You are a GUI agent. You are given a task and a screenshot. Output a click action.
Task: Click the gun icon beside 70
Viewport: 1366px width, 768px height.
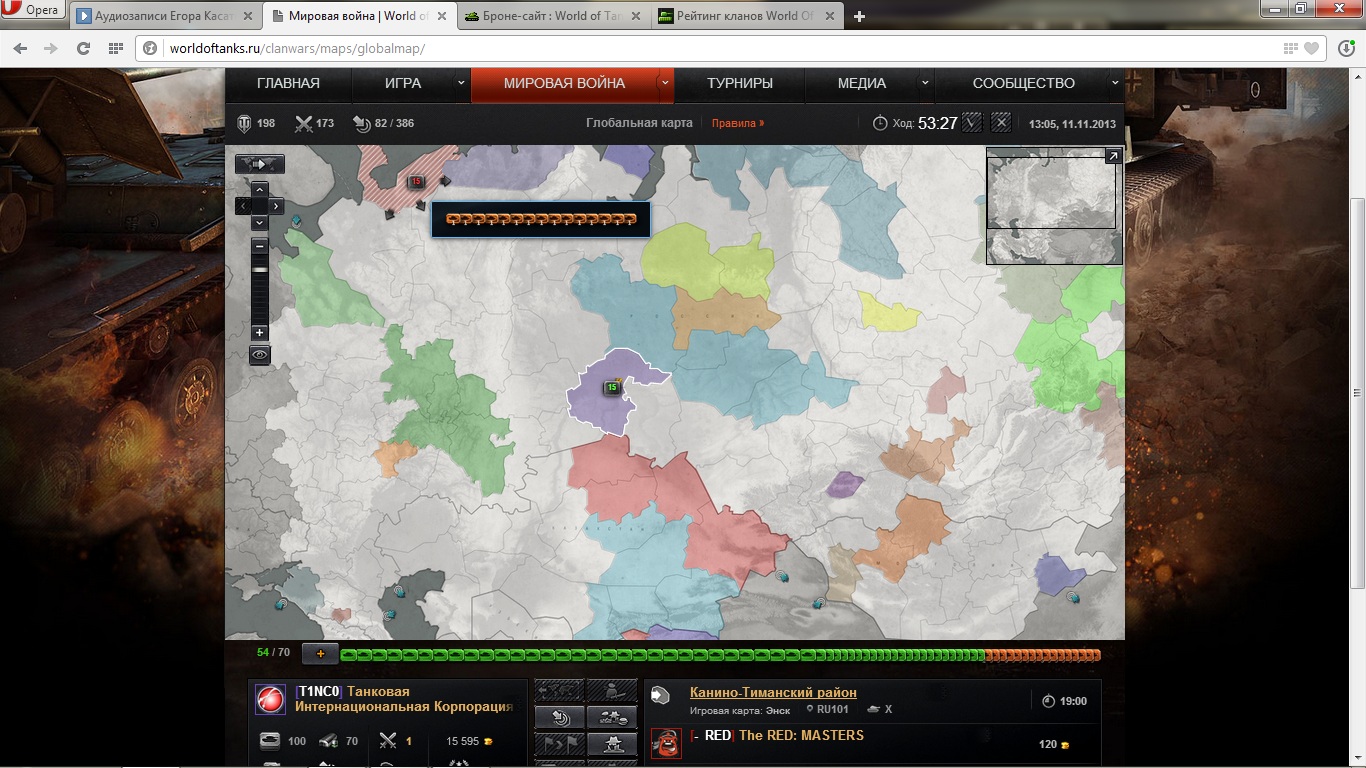[328, 741]
